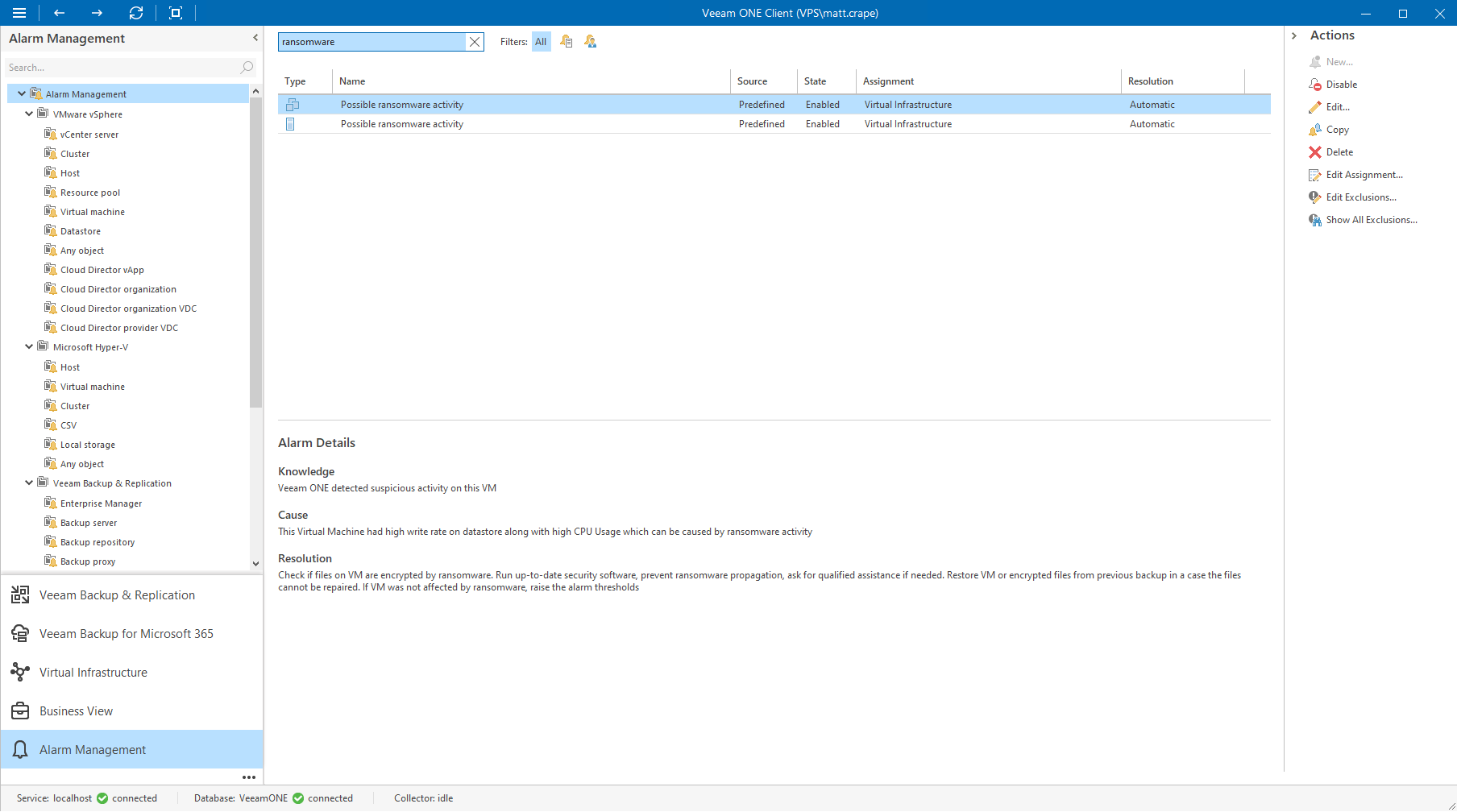Select the second Possible ransomware activity alarm
This screenshot has width=1457, height=812.
(774, 124)
